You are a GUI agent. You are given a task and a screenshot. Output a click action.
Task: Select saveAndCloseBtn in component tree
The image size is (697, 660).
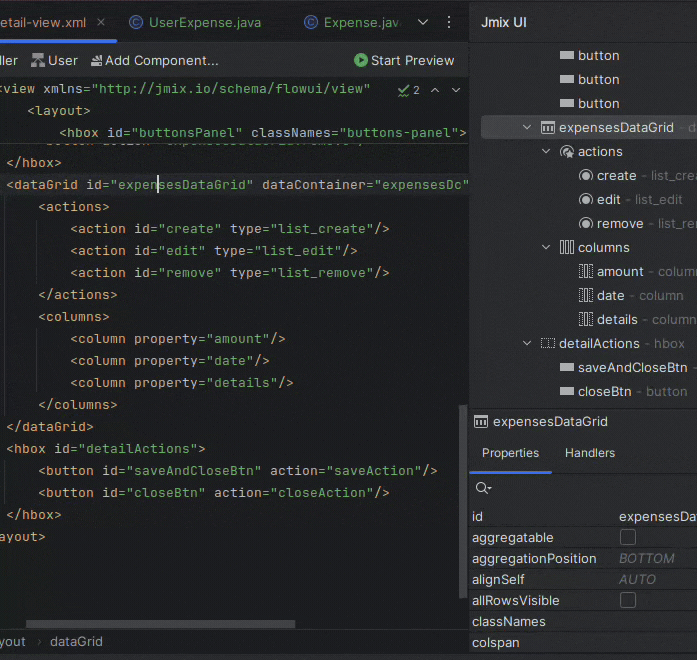[x=632, y=367]
